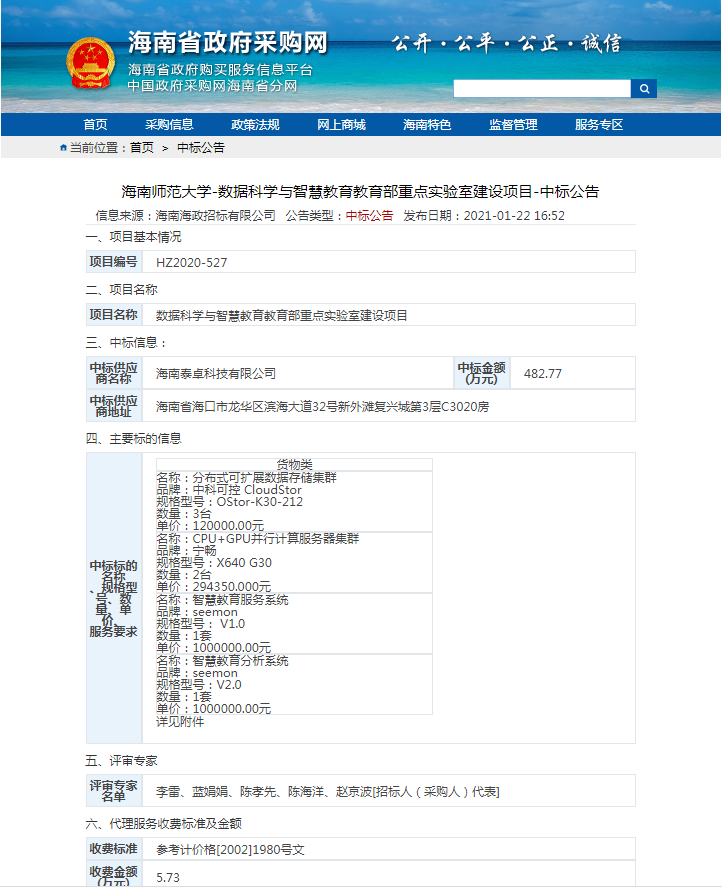This screenshot has width=722, height=887.
Task: Select supplier name 海南泰卓科技有限公司
Action: [216, 373]
